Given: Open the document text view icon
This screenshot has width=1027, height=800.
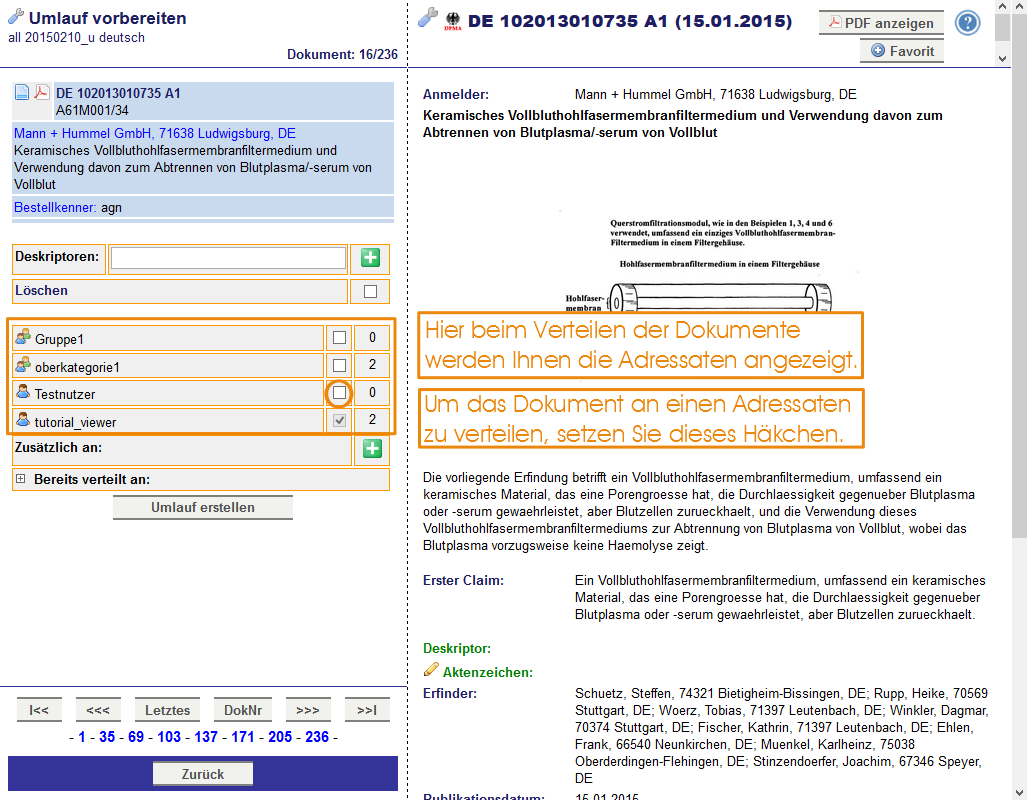Looking at the screenshot, I should (22, 92).
